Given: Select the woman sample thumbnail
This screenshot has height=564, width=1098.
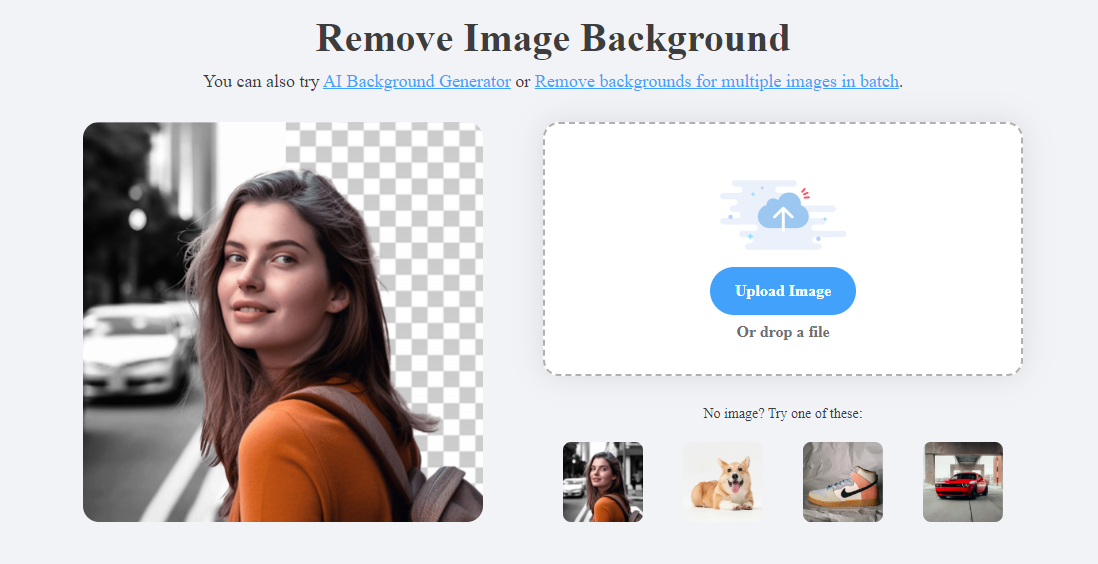Looking at the screenshot, I should [603, 482].
